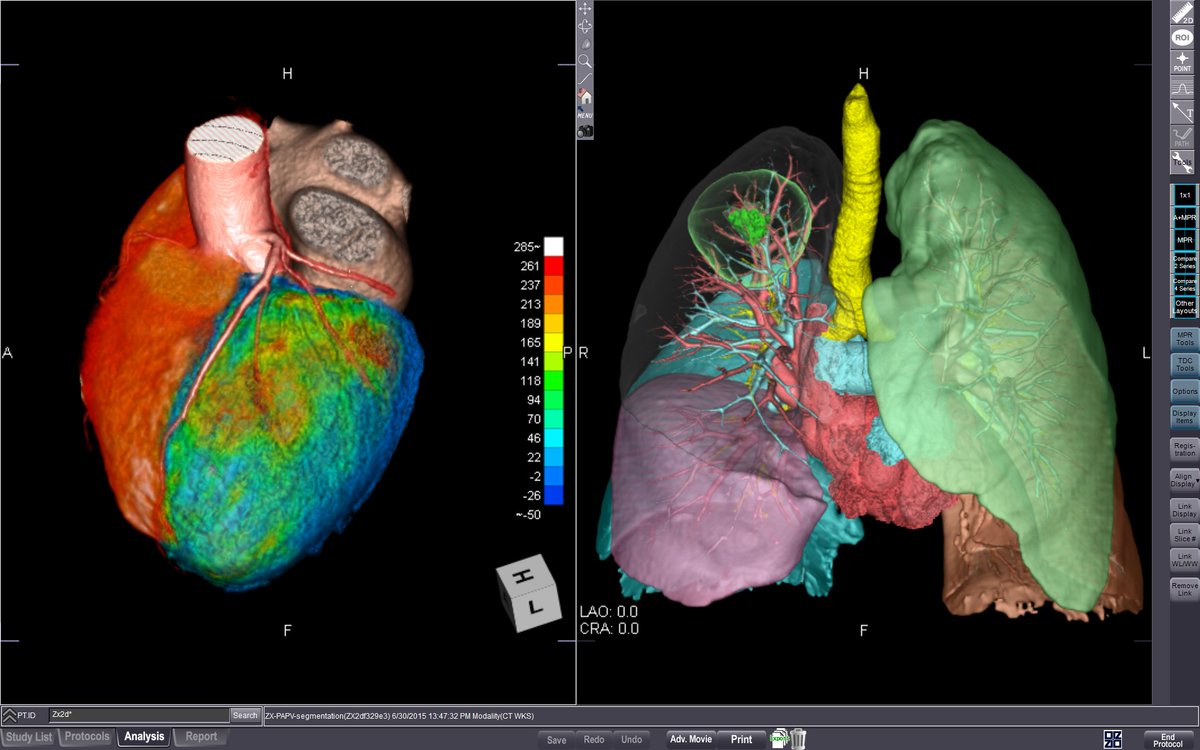Select Compare 4 Series layout
Image resolution: width=1200 pixels, height=750 pixels.
(1184, 285)
